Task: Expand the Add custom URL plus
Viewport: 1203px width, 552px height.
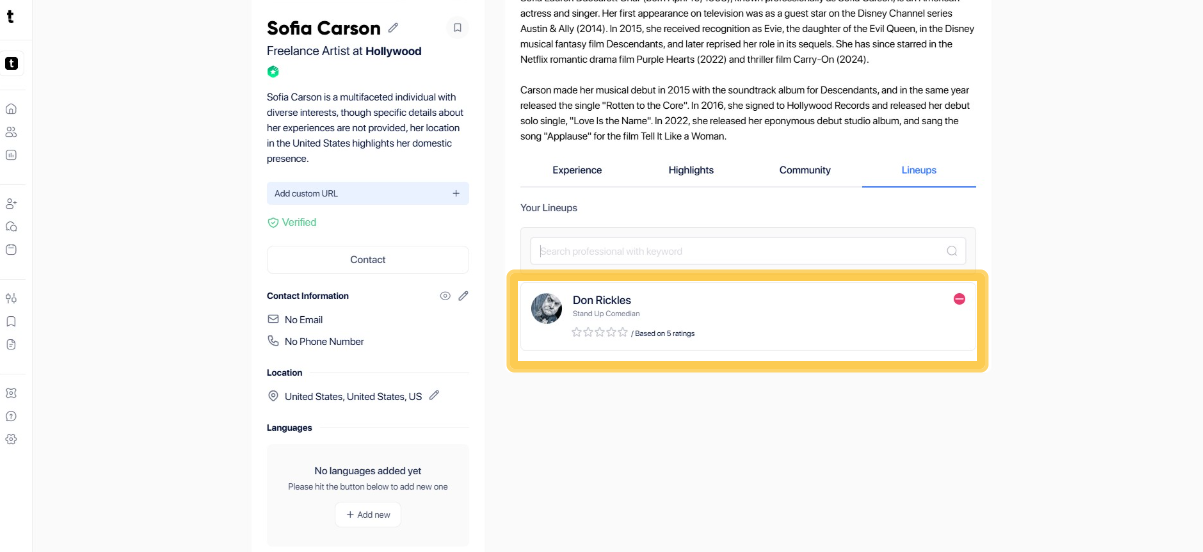Action: pyautogui.click(x=456, y=193)
